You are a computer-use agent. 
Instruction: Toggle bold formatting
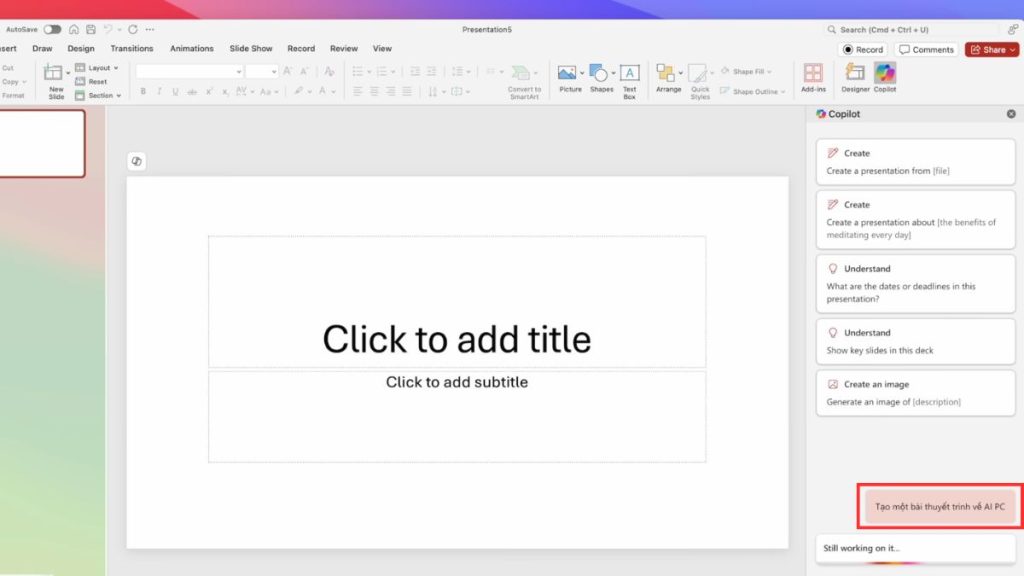tap(143, 92)
